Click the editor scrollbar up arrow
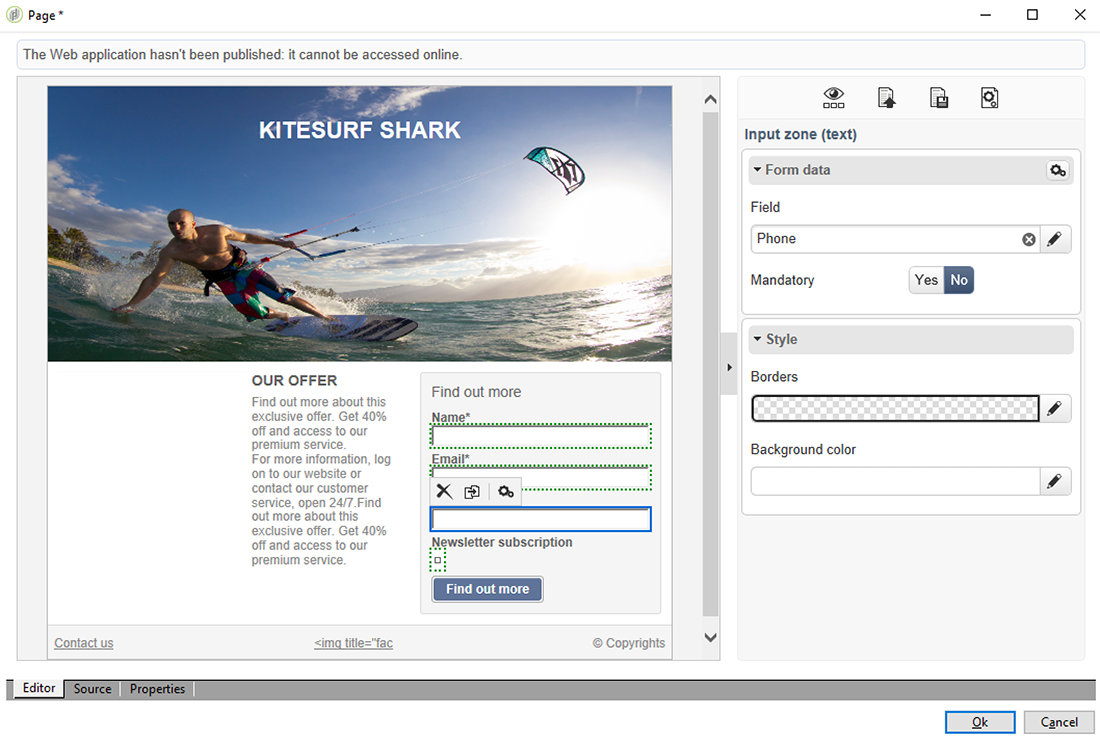This screenshot has height=741, width=1100. (711, 100)
